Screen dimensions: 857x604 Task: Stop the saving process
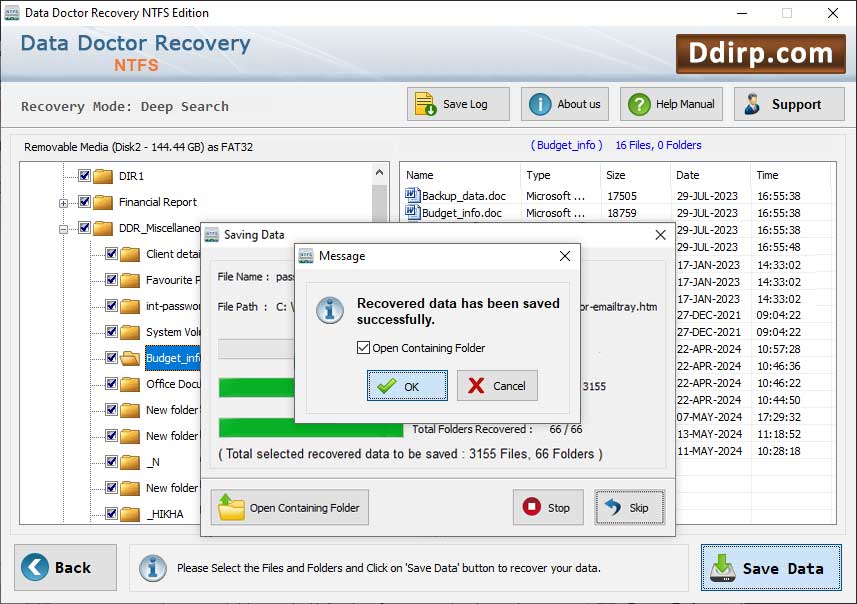[548, 507]
